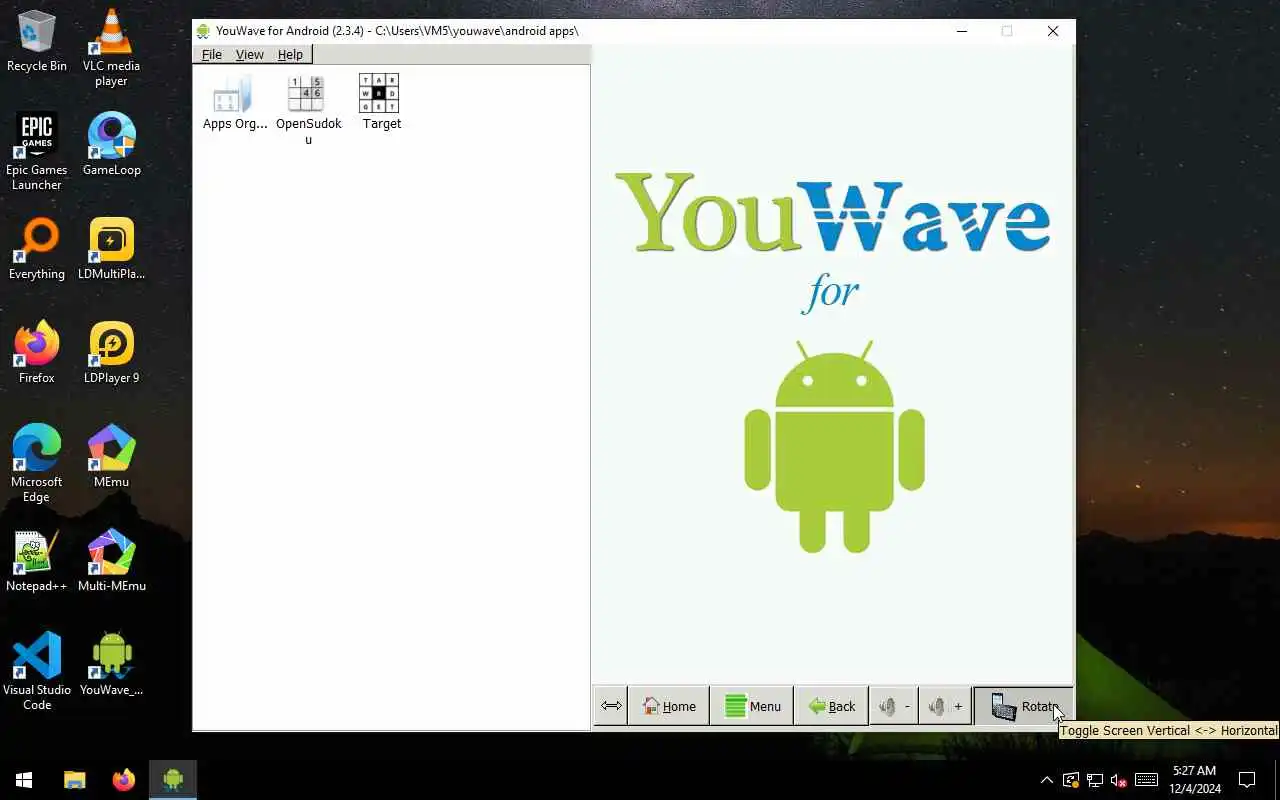Open the Help menu
Image resolution: width=1280 pixels, height=800 pixels.
click(290, 54)
